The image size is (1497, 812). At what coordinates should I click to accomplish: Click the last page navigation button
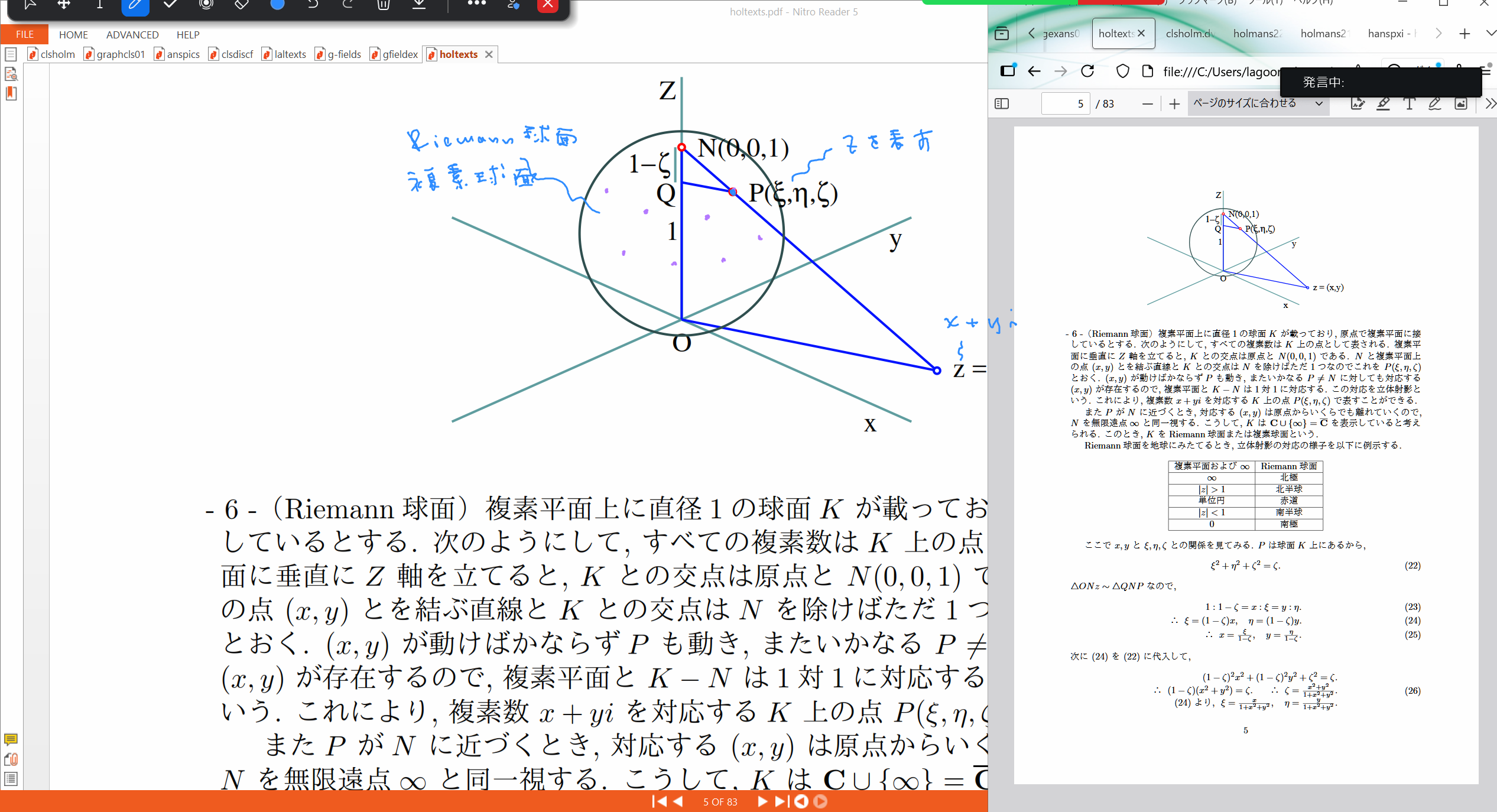[781, 802]
